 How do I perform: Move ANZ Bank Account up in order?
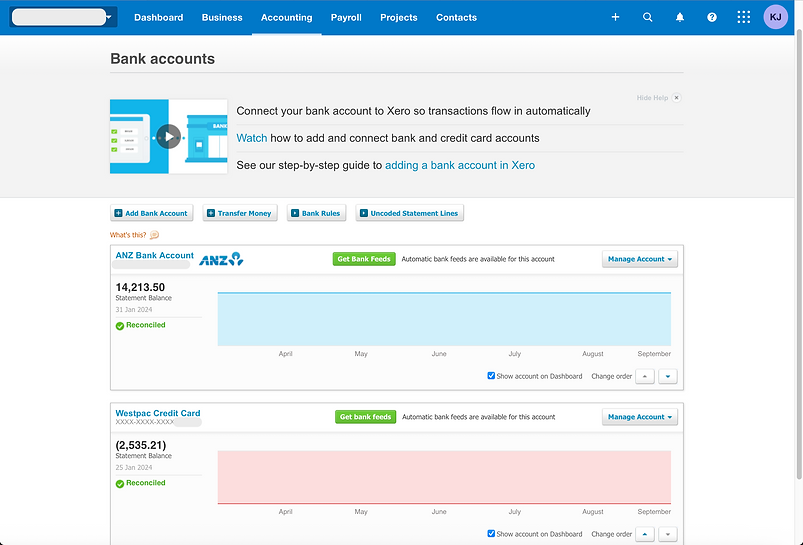pos(645,376)
